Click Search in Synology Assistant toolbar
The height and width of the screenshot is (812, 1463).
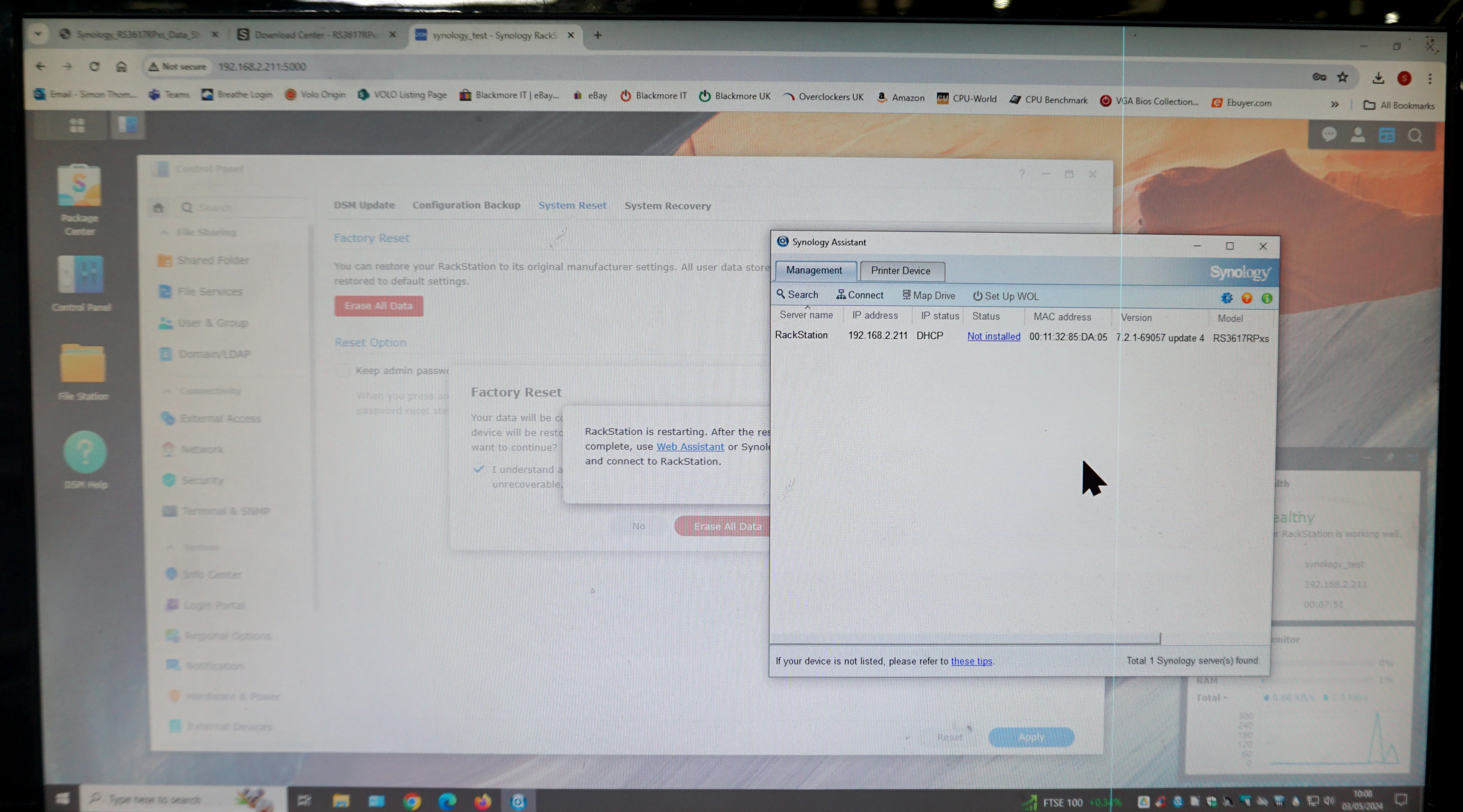click(x=797, y=294)
